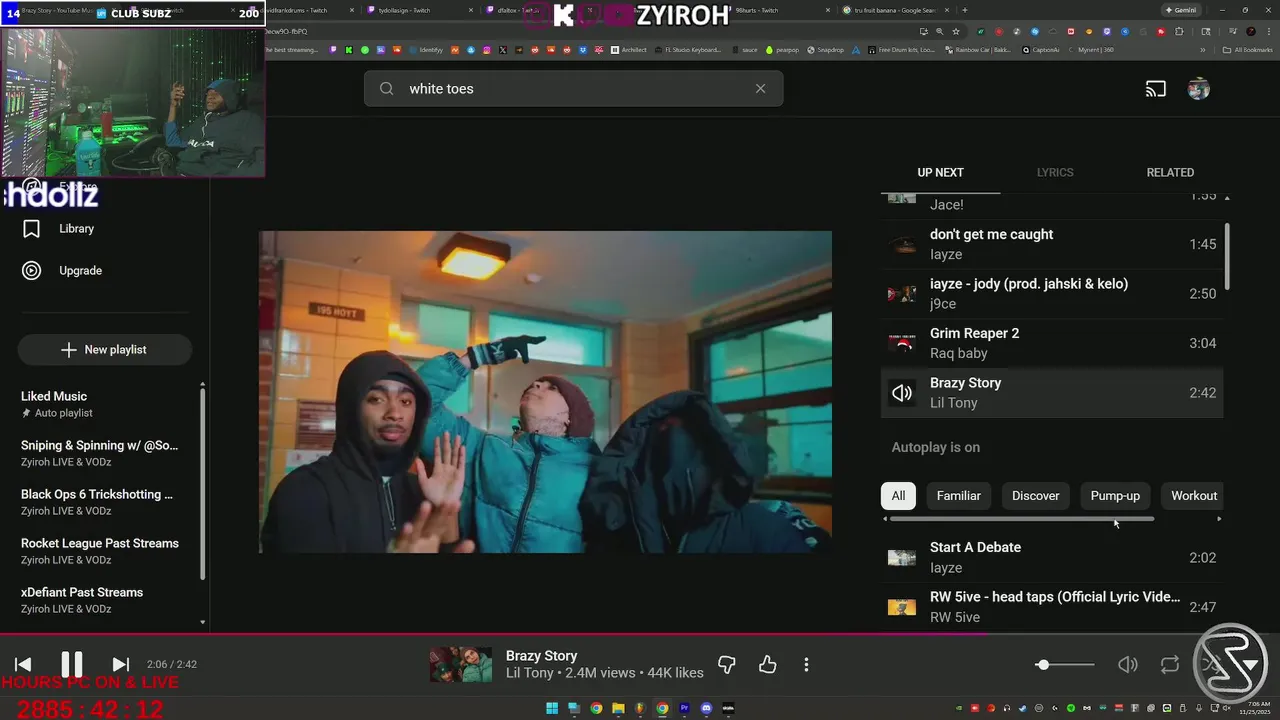Mute the player with the speaker icon

click(1128, 665)
